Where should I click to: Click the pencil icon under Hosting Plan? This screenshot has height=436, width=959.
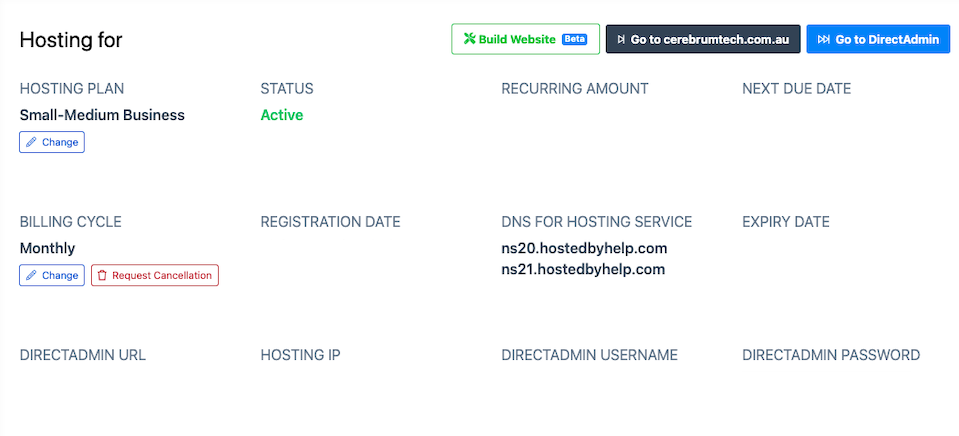[x=31, y=142]
